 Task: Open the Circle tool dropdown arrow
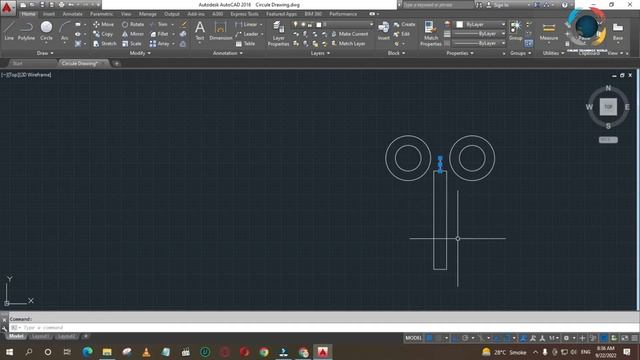tap(46, 42)
